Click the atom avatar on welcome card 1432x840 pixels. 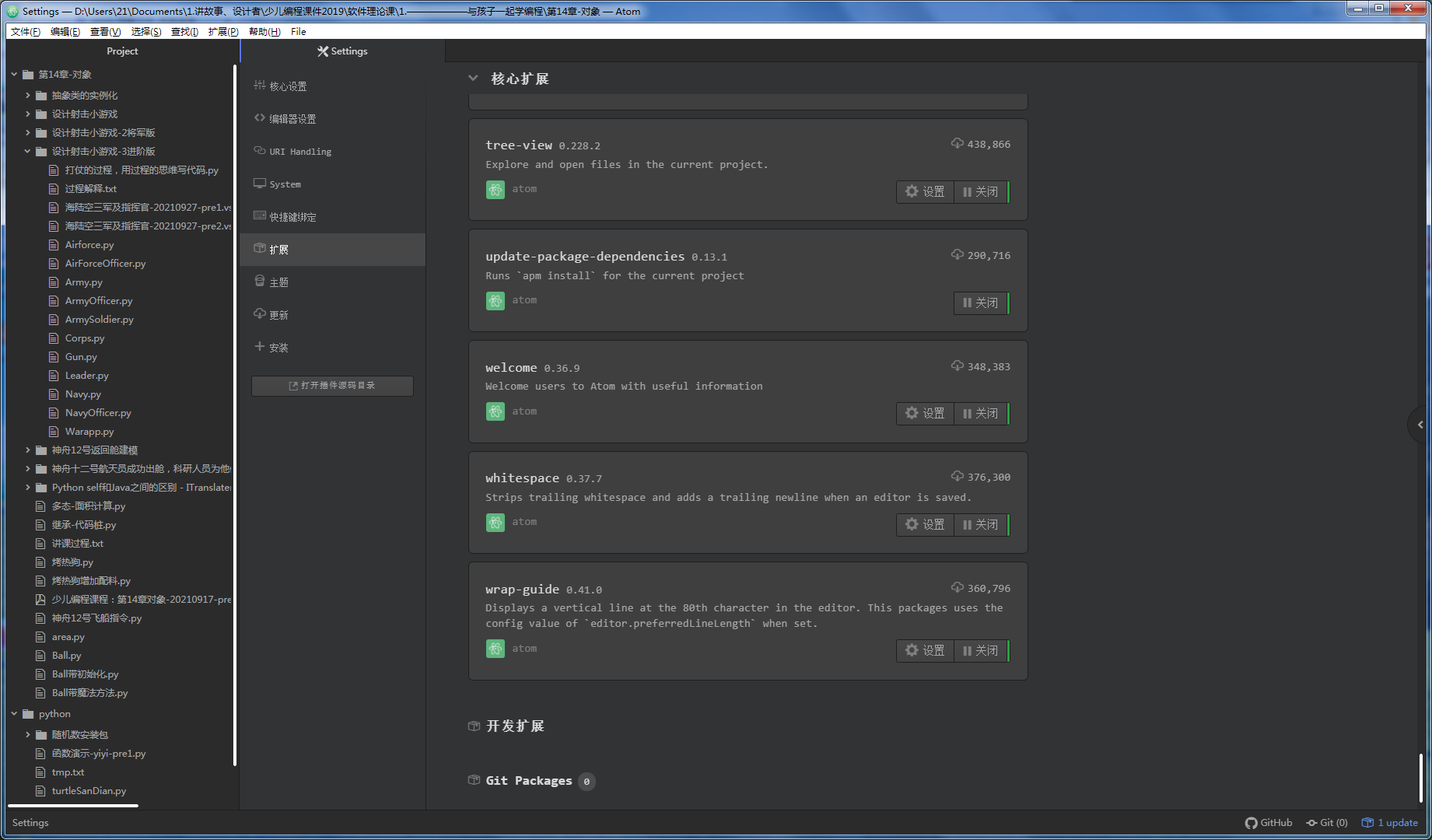pos(495,411)
